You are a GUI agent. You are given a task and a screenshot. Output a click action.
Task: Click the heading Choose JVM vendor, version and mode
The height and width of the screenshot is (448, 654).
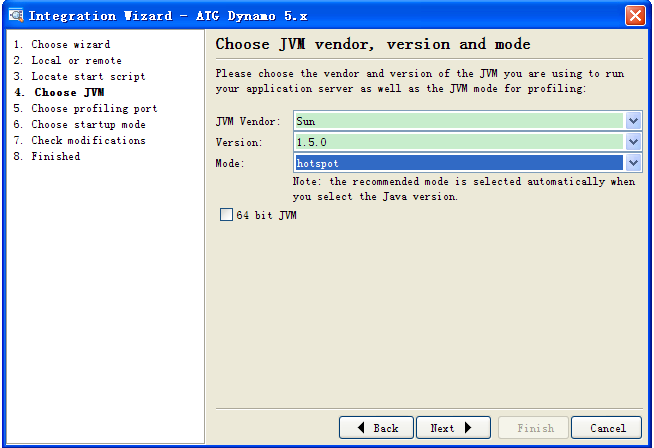coord(373,44)
